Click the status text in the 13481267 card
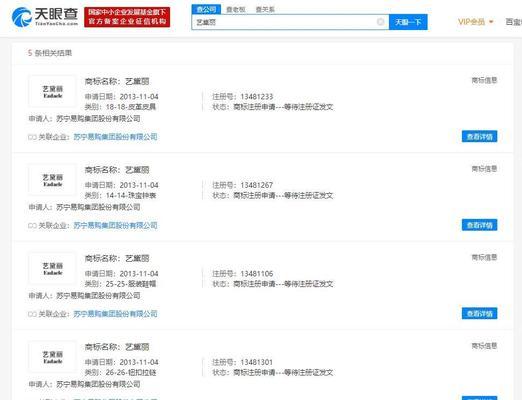Viewport: 522px width, 400px height. pyautogui.click(x=273, y=195)
